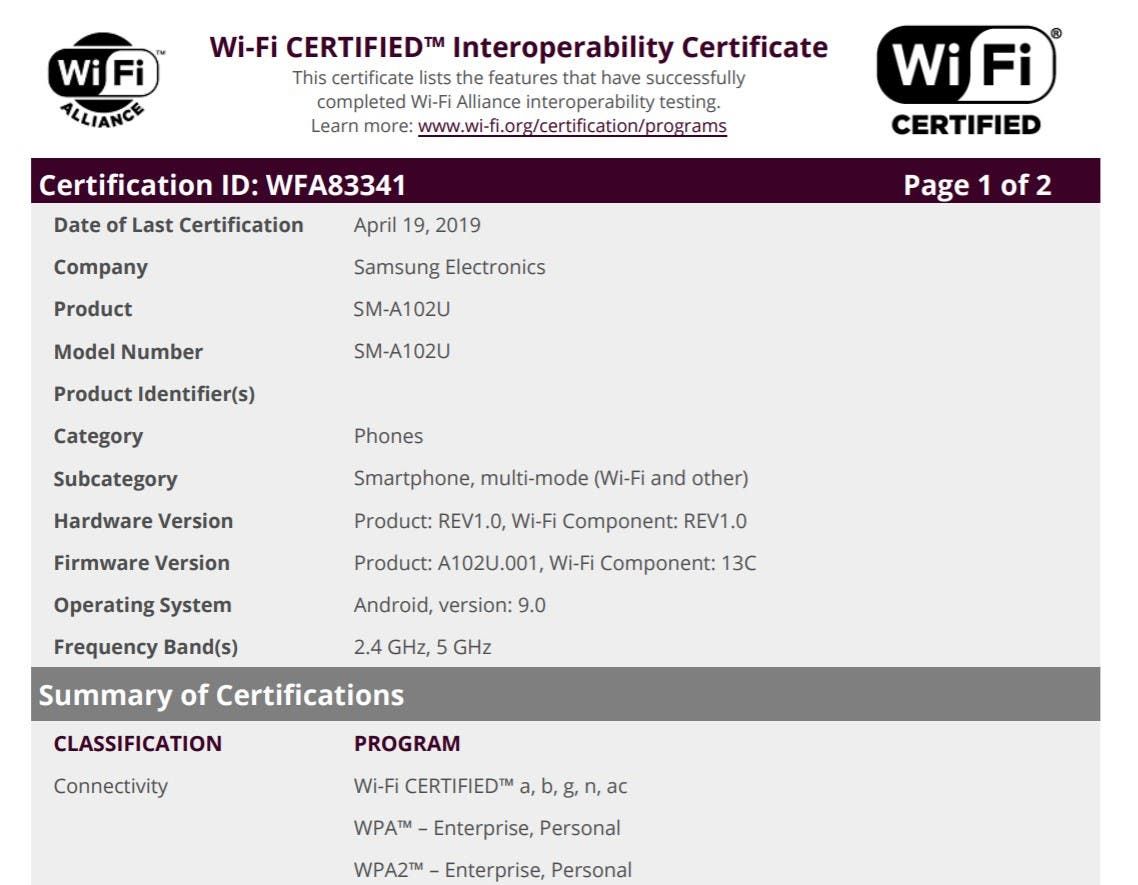Click the Page 1 of 2 indicator
1138x885 pixels.
coord(977,185)
